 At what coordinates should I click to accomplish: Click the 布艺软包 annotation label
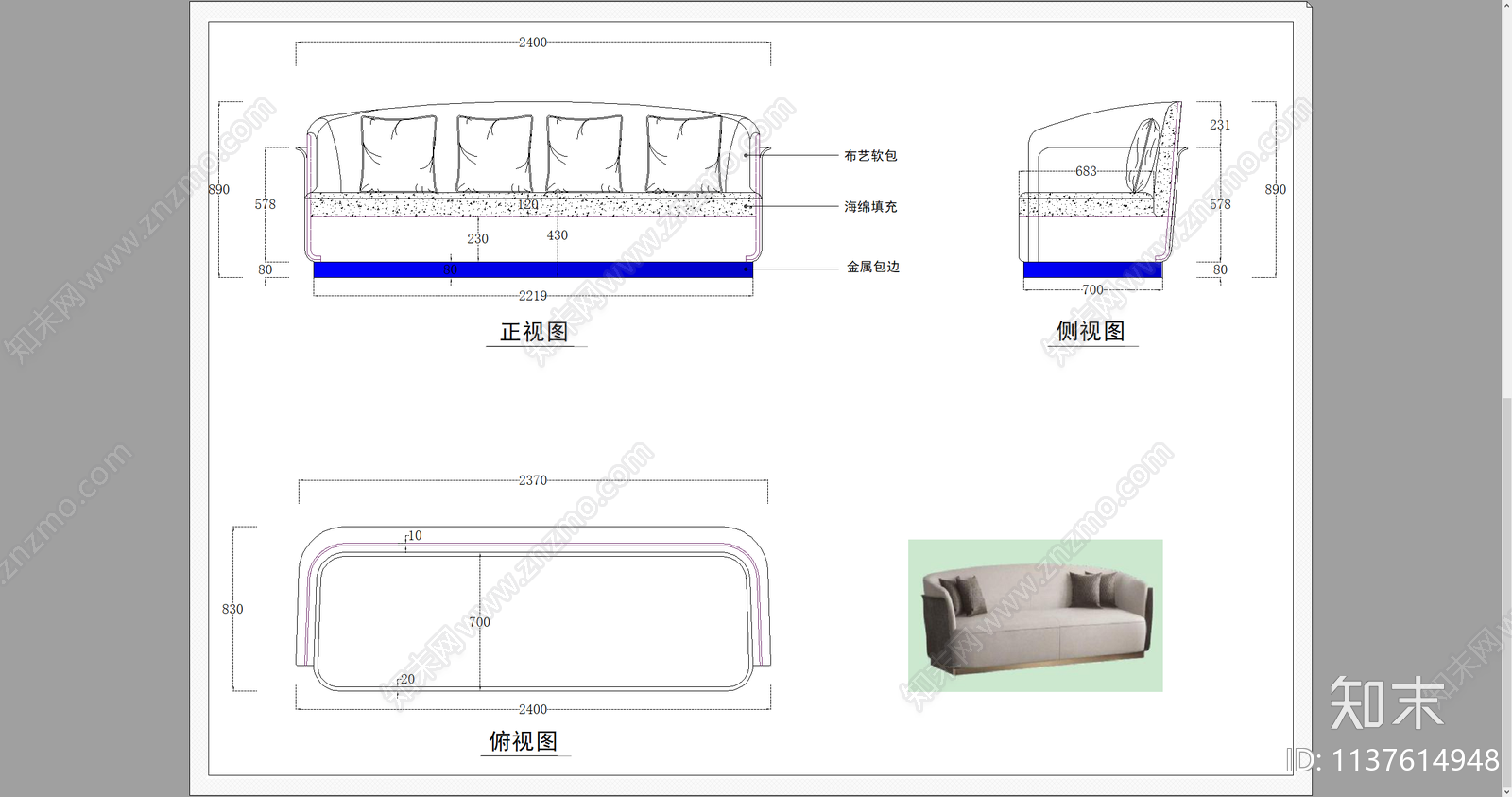coord(870,155)
